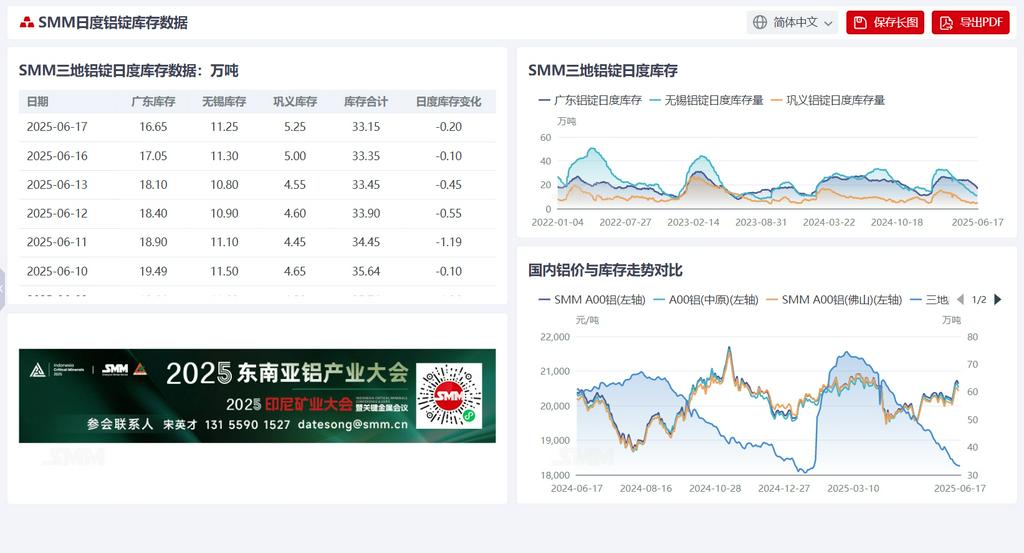The width and height of the screenshot is (1024, 553).
Task: Open the 2025东南亚铝产业大会 banner
Action: pos(257,396)
